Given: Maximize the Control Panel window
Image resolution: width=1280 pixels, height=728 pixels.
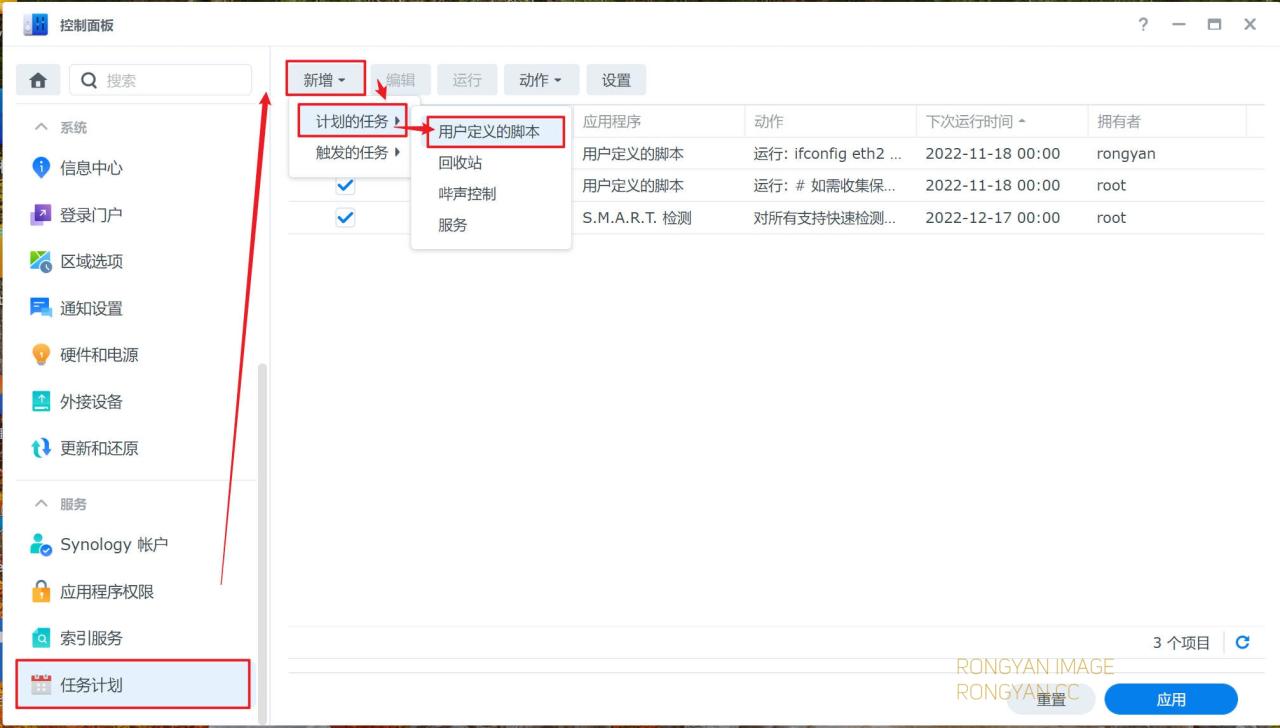Looking at the screenshot, I should tap(1214, 24).
